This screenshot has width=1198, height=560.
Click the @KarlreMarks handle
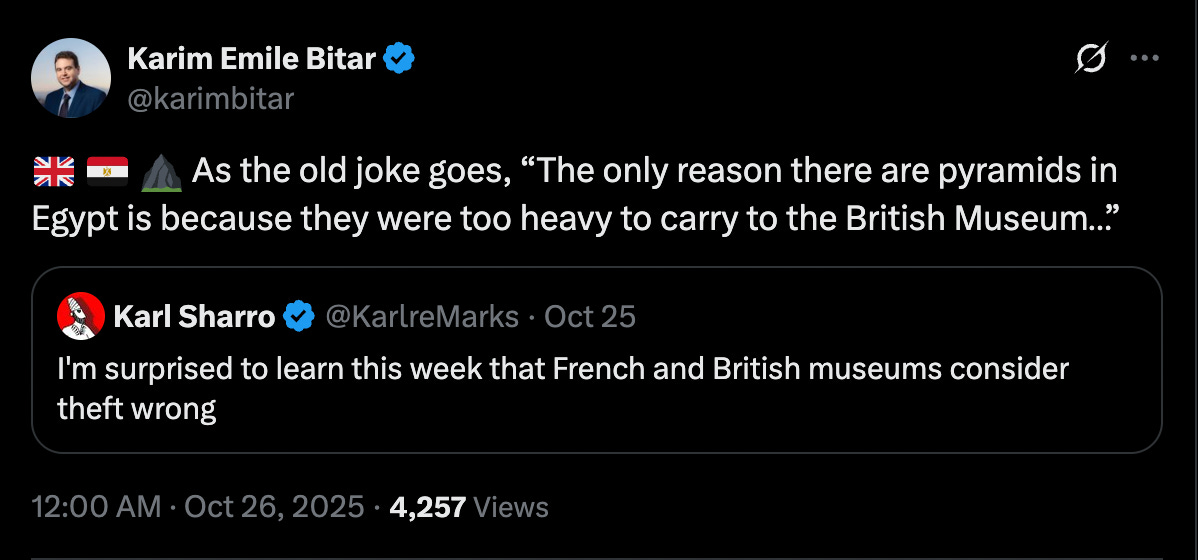(x=422, y=317)
